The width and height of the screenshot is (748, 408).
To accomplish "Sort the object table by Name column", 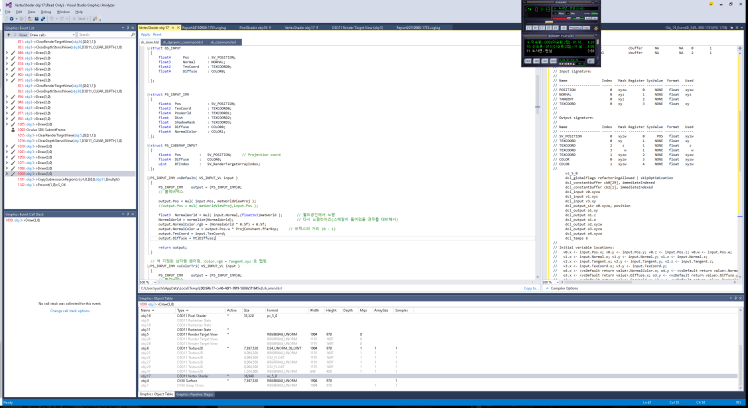I will tap(147, 310).
